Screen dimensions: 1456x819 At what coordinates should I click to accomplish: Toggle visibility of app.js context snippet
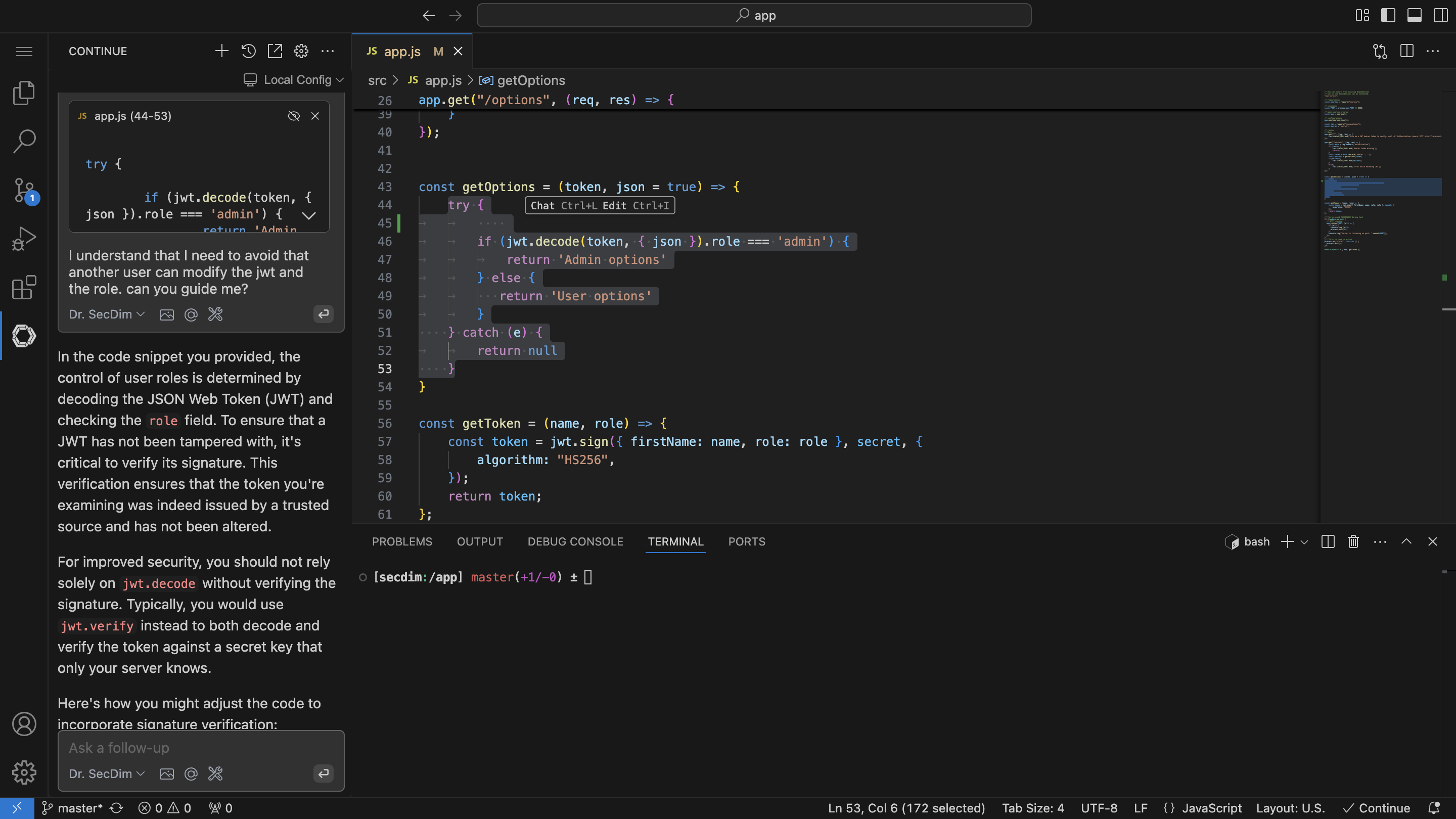coord(293,116)
